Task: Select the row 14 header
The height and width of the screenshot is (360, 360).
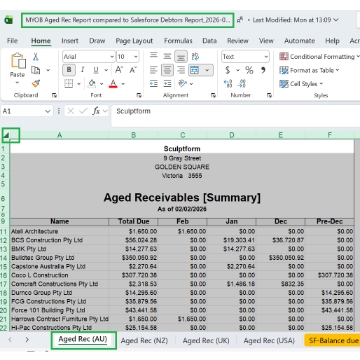Action: coord(4,258)
